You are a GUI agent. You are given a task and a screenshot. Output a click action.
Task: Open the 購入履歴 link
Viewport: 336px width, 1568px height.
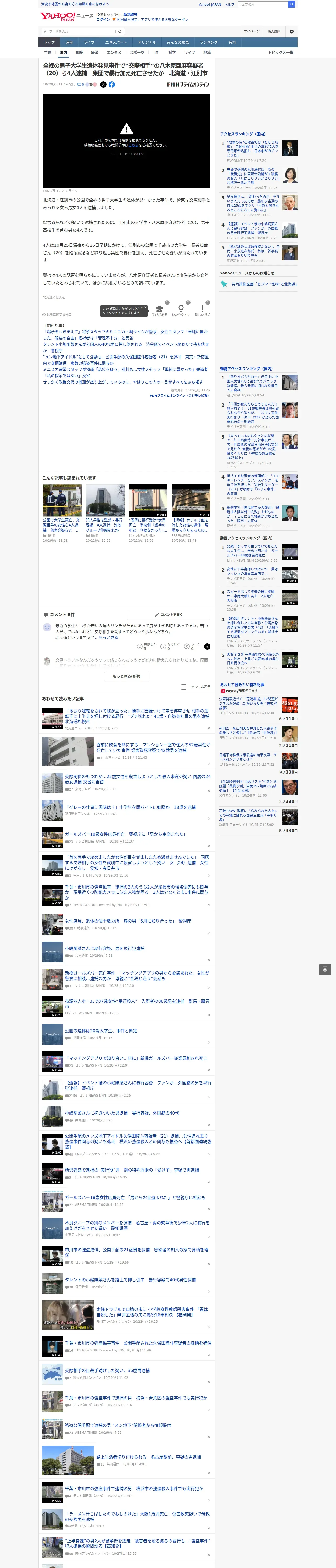click(274, 32)
